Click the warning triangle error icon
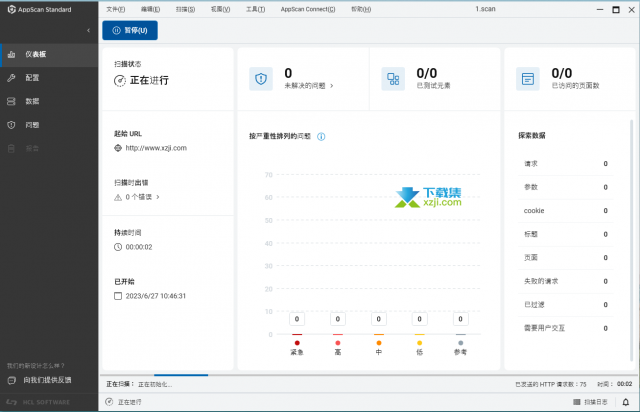This screenshot has width=640, height=412. (118, 197)
